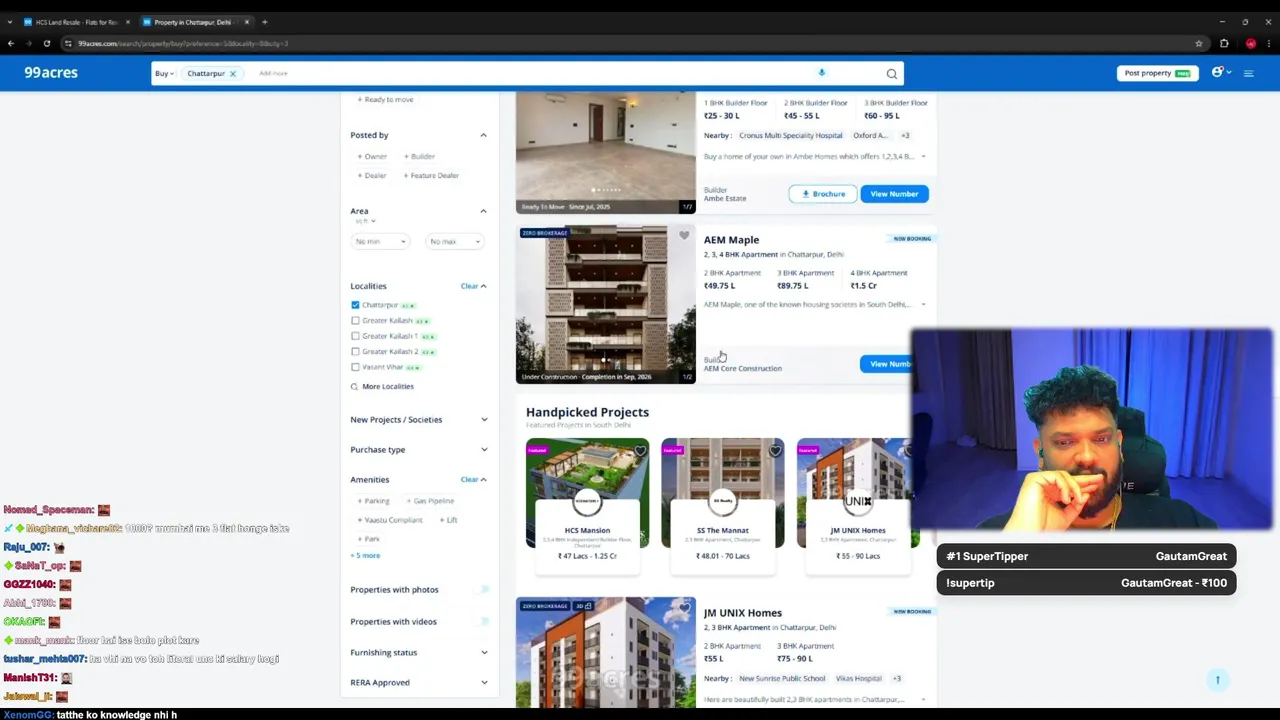
Task: Click the More Localities search icon
Action: [354, 386]
